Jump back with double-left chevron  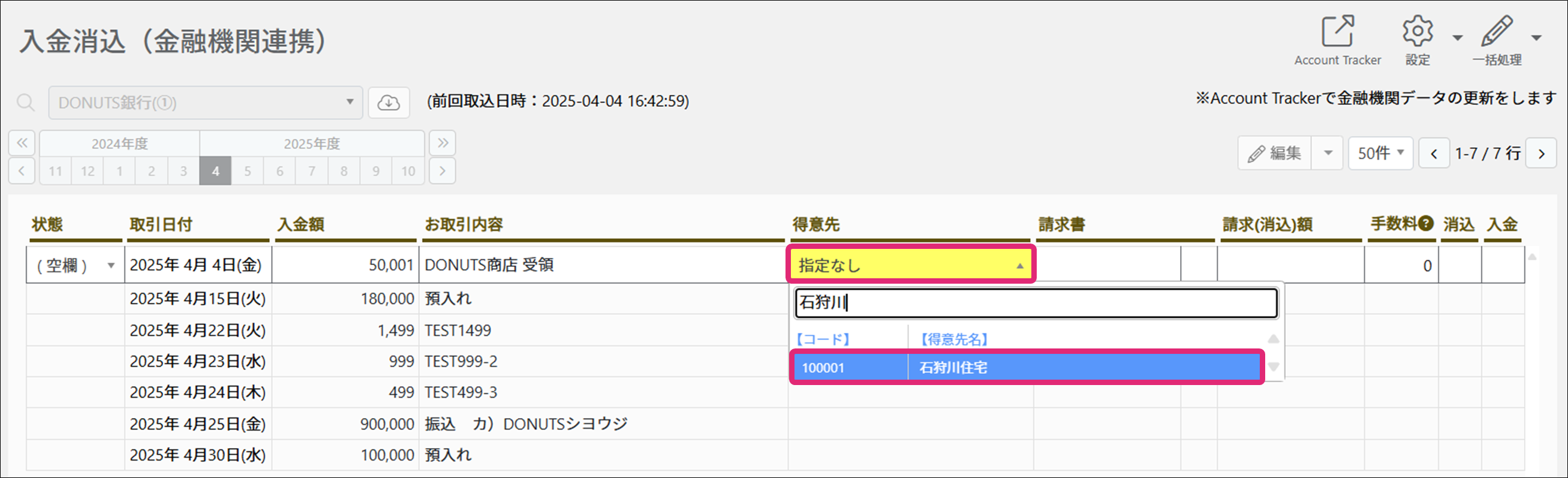(22, 143)
